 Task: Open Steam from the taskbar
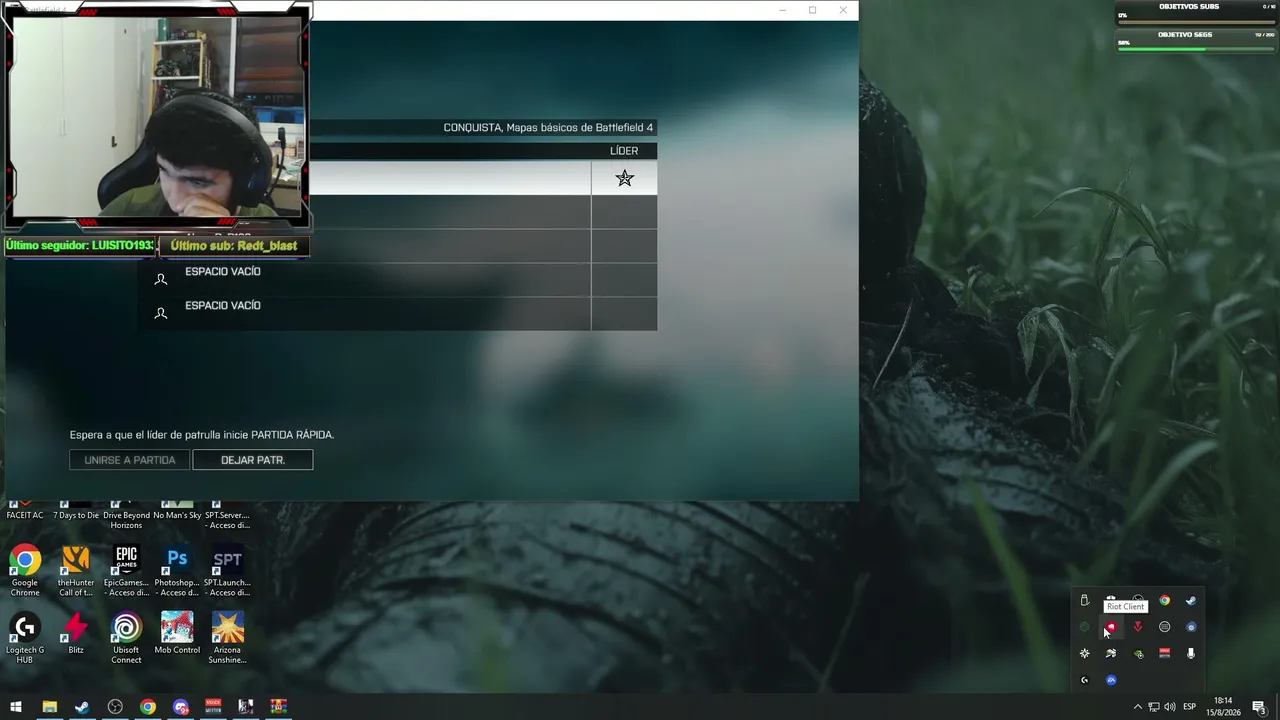[82, 707]
